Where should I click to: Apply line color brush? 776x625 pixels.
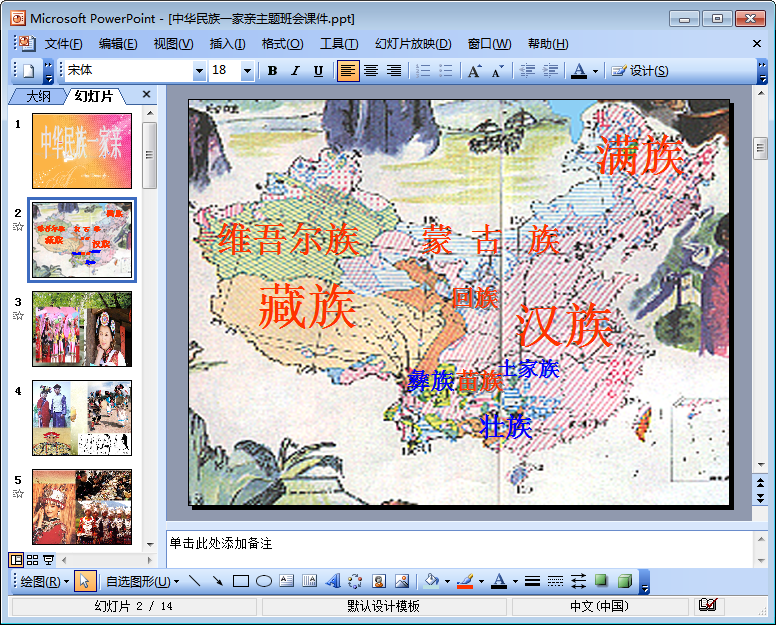click(465, 581)
